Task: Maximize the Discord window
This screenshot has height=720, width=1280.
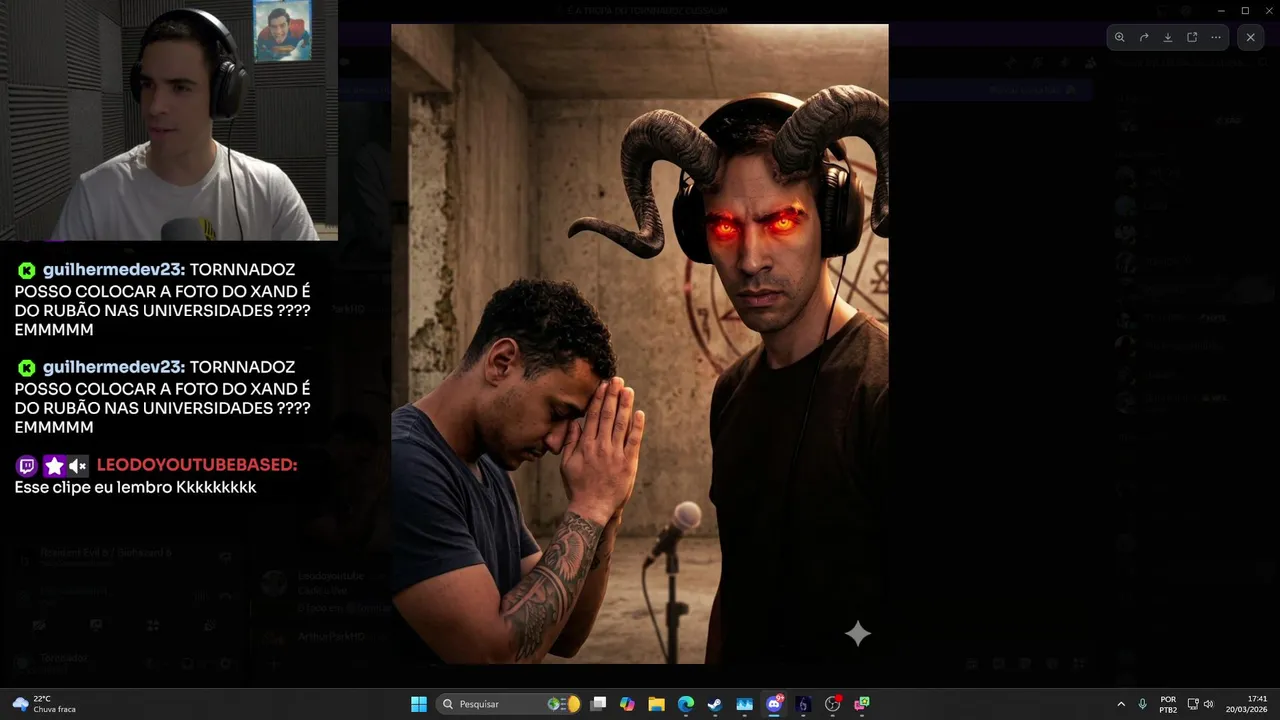Action: [x=1245, y=10]
